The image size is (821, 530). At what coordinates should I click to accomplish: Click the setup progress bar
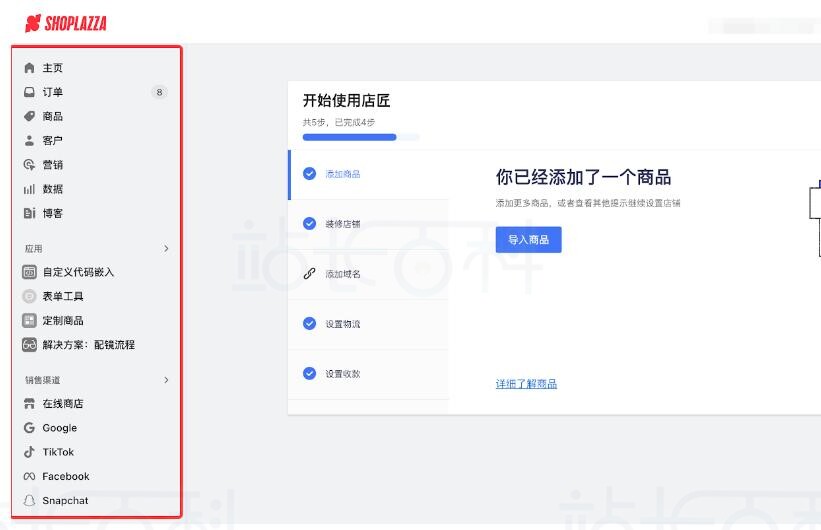tap(361, 137)
